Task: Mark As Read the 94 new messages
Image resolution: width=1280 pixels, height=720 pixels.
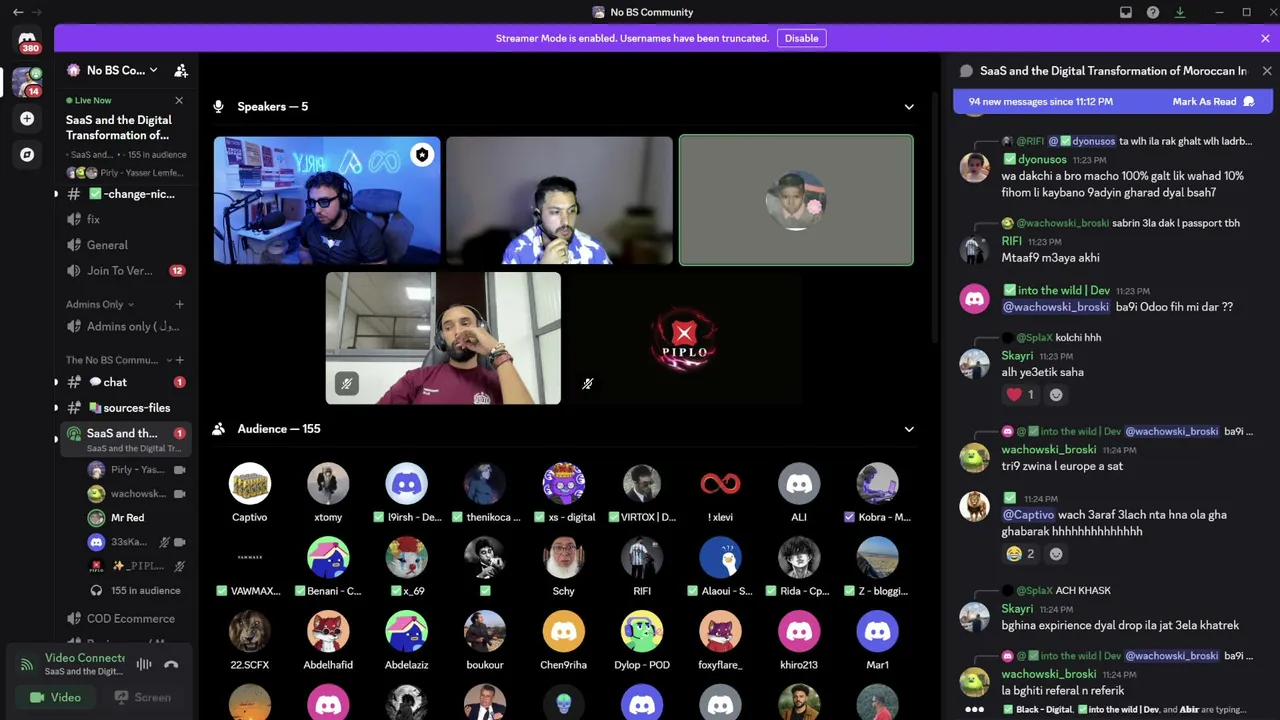Action: pyautogui.click(x=1213, y=101)
